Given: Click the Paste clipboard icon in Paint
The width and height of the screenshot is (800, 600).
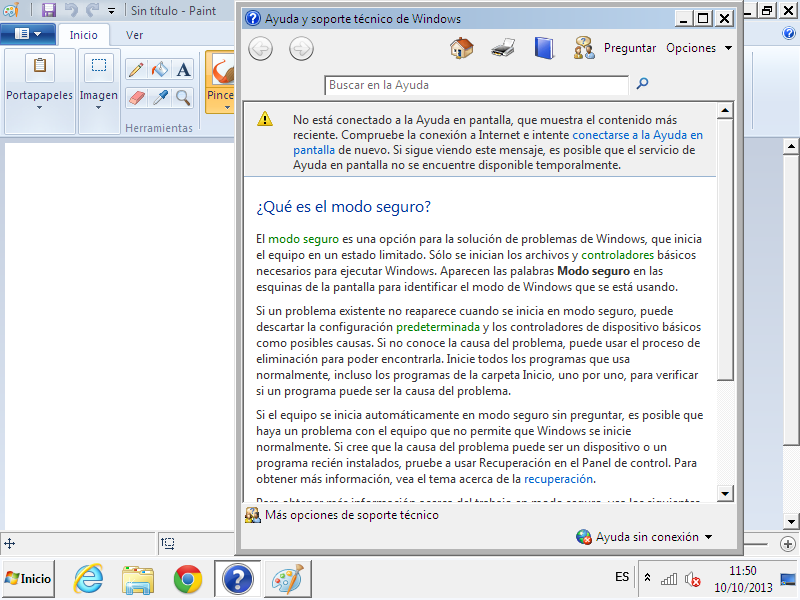Looking at the screenshot, I should click(x=40, y=66).
